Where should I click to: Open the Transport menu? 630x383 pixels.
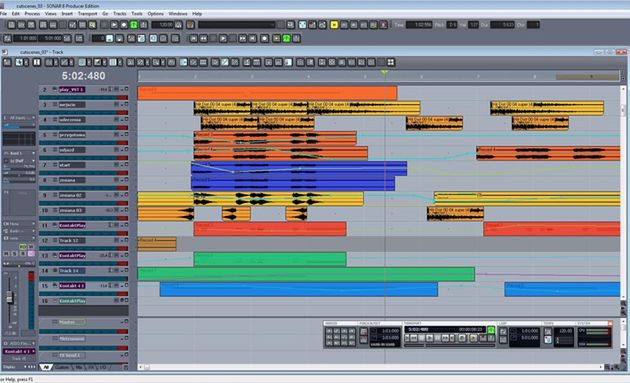pyautogui.click(x=88, y=14)
